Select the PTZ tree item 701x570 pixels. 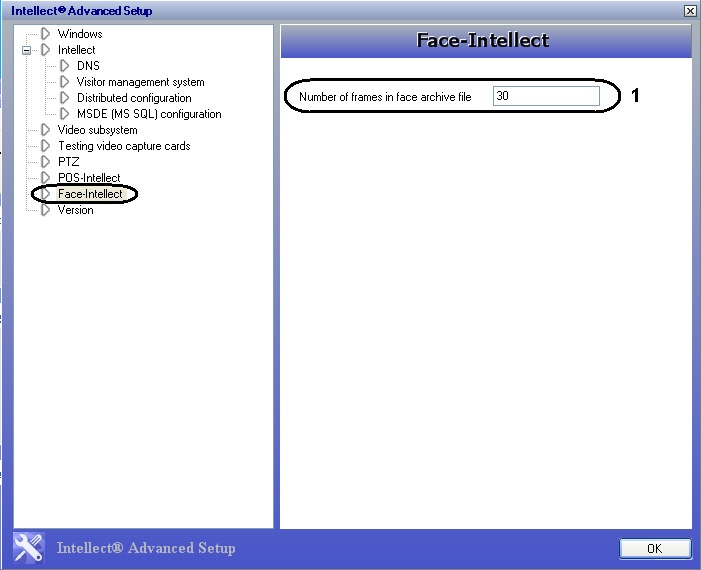pyautogui.click(x=68, y=162)
